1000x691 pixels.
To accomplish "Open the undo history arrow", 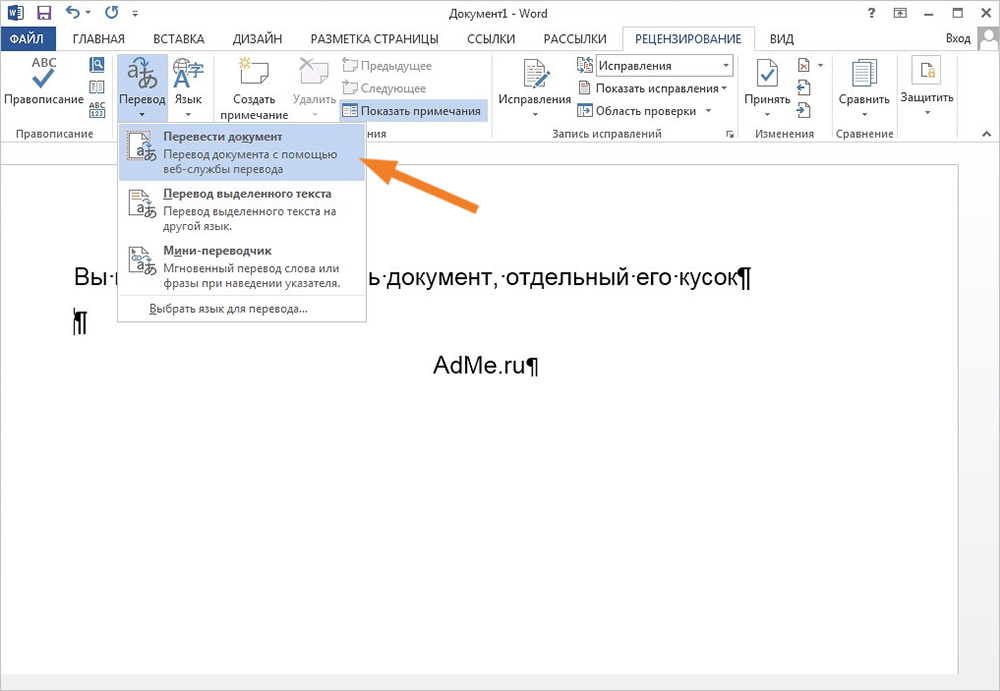I will coord(88,13).
